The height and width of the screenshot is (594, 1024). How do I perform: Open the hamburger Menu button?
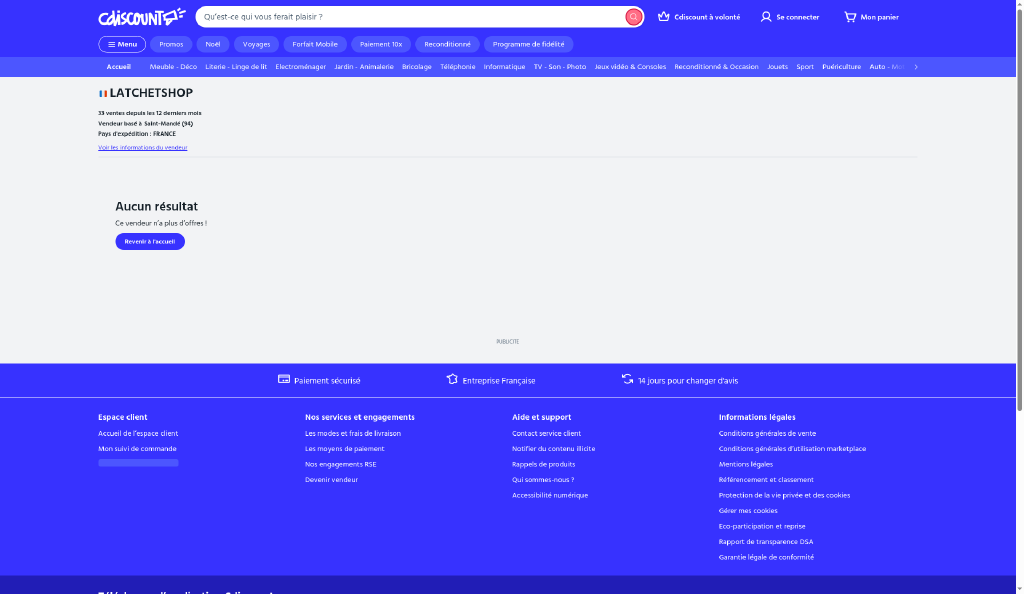[x=122, y=44]
